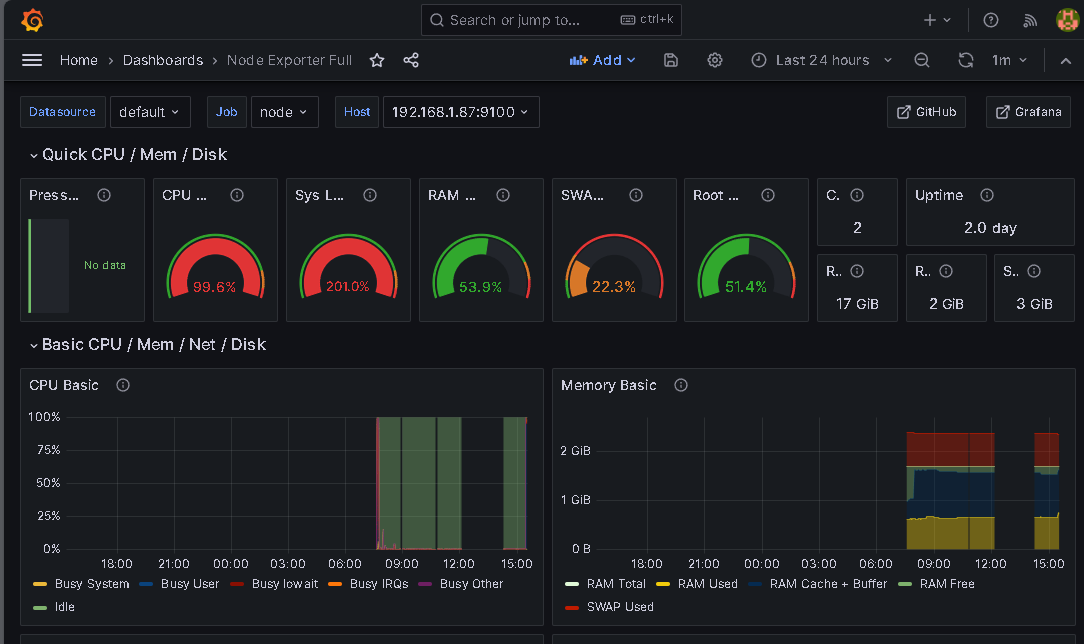
Task: Show info for CPU Busy panel
Action: click(x=237, y=195)
